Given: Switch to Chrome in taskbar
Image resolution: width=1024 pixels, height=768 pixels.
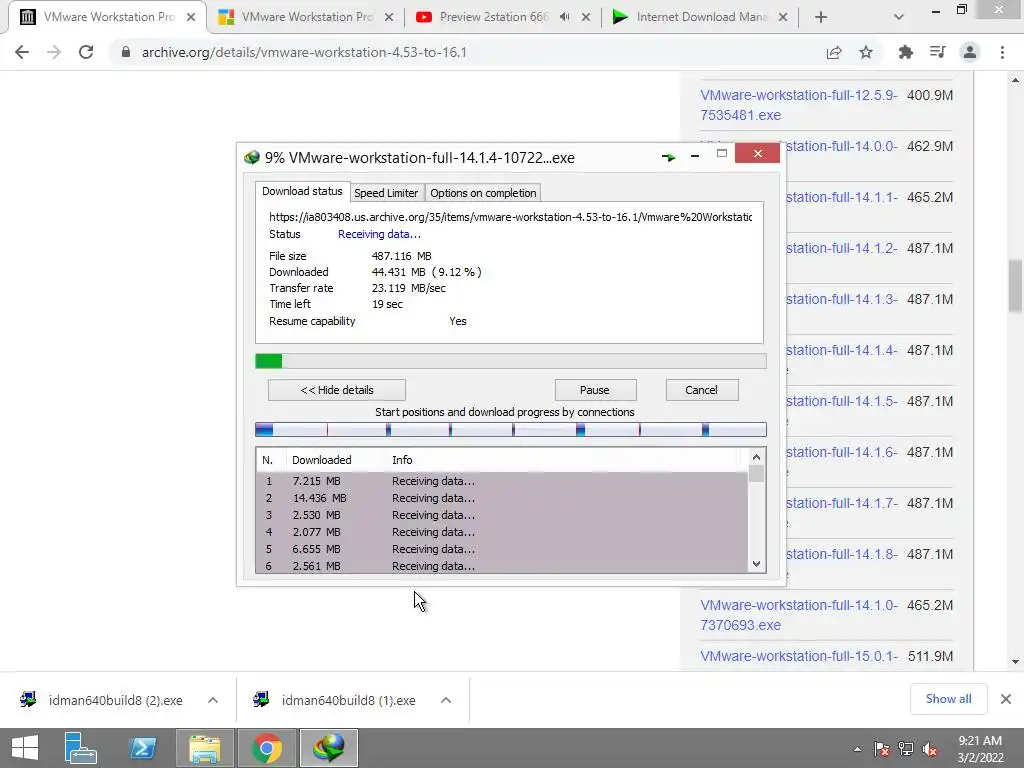Looking at the screenshot, I should 266,748.
